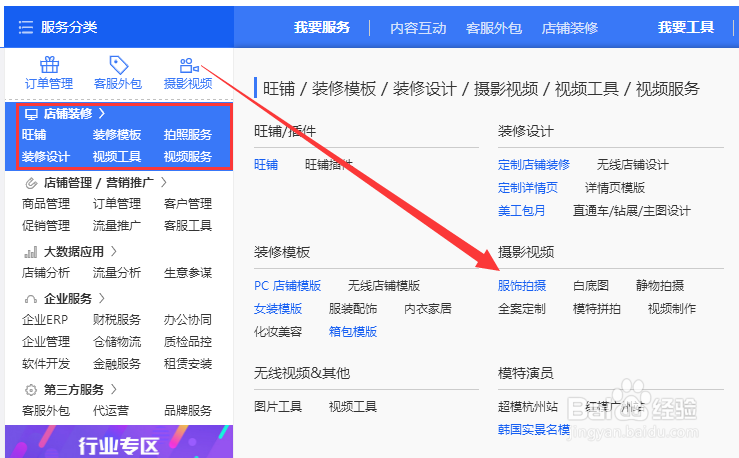Select 我要工具 in the top navigation

point(686,27)
